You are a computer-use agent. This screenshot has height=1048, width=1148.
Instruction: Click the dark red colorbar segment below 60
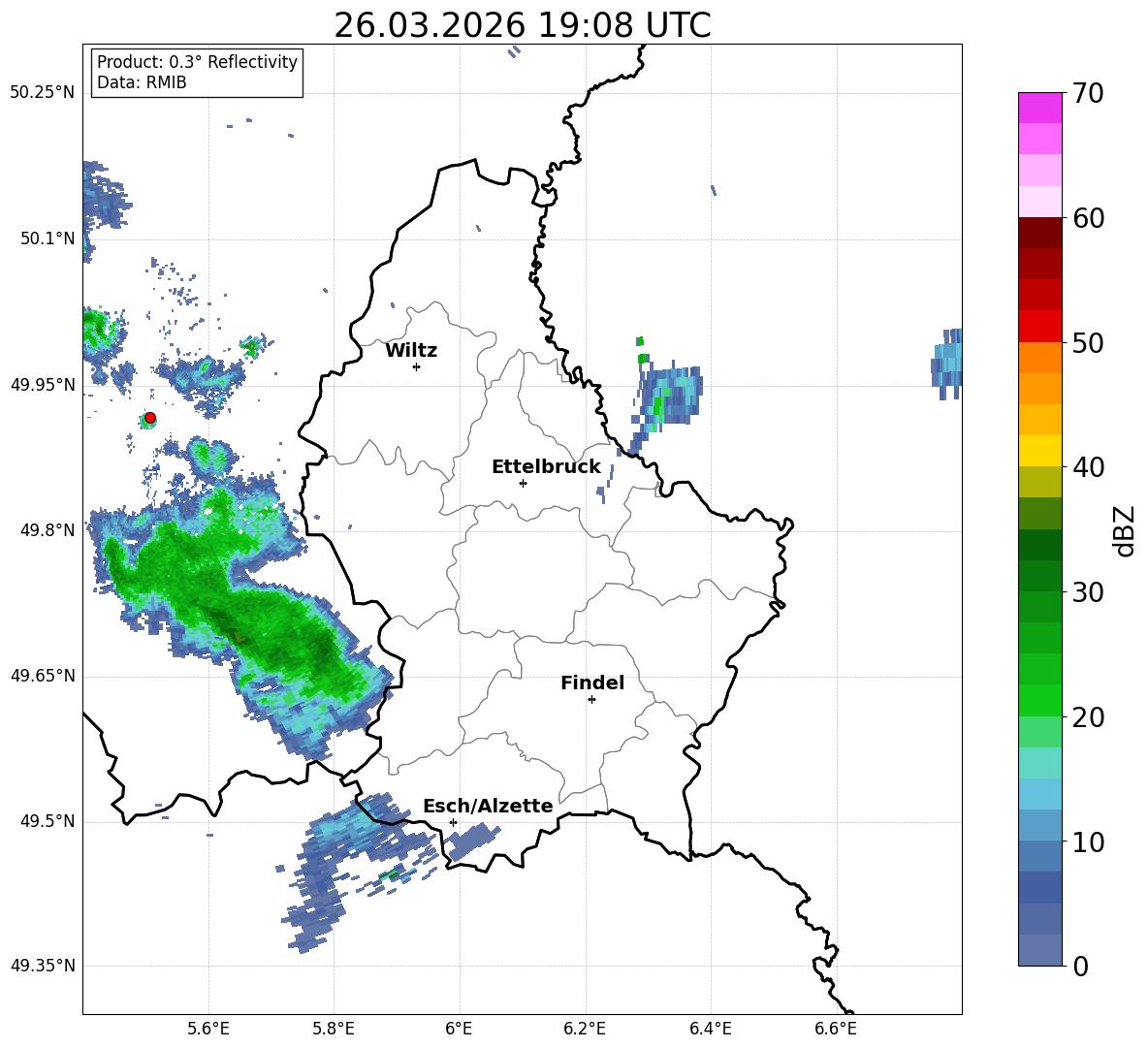[x=1039, y=233]
